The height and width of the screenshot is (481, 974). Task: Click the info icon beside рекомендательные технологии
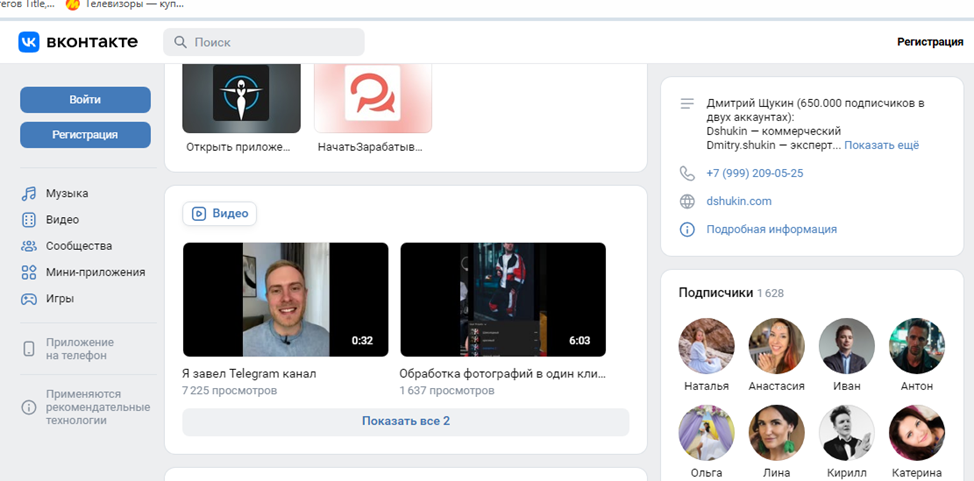[x=29, y=408]
